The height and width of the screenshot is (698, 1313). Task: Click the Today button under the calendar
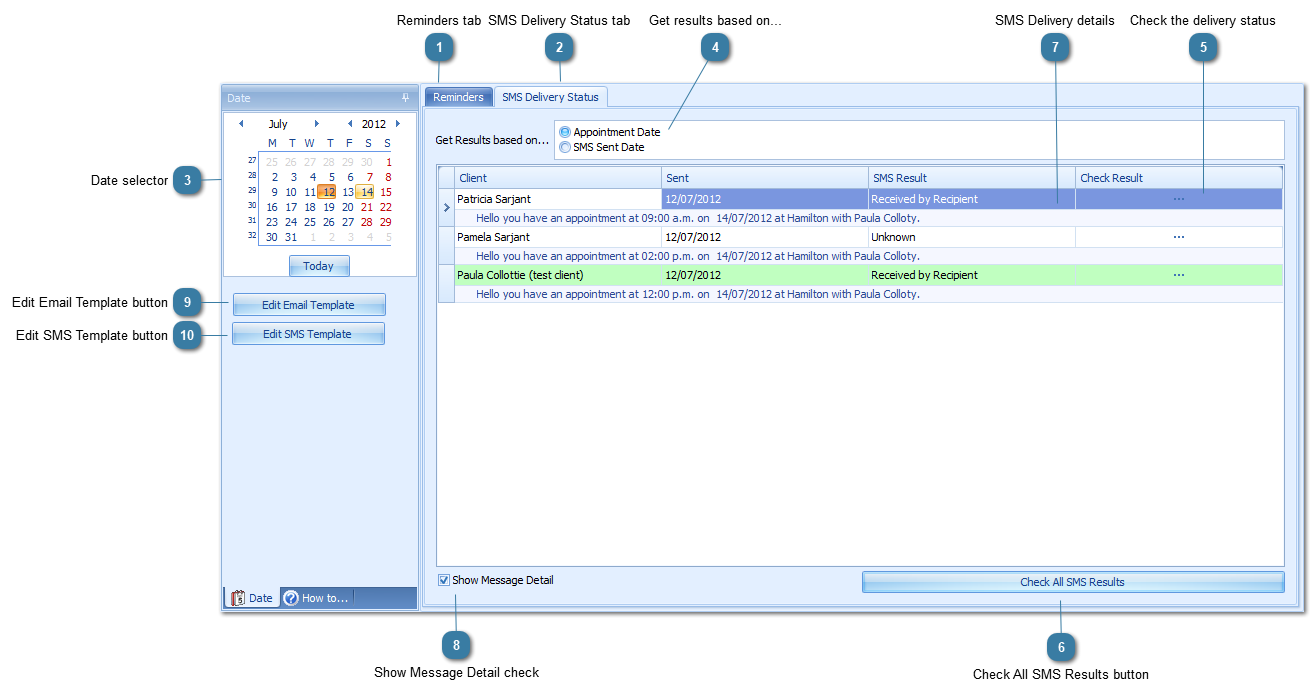(x=319, y=266)
